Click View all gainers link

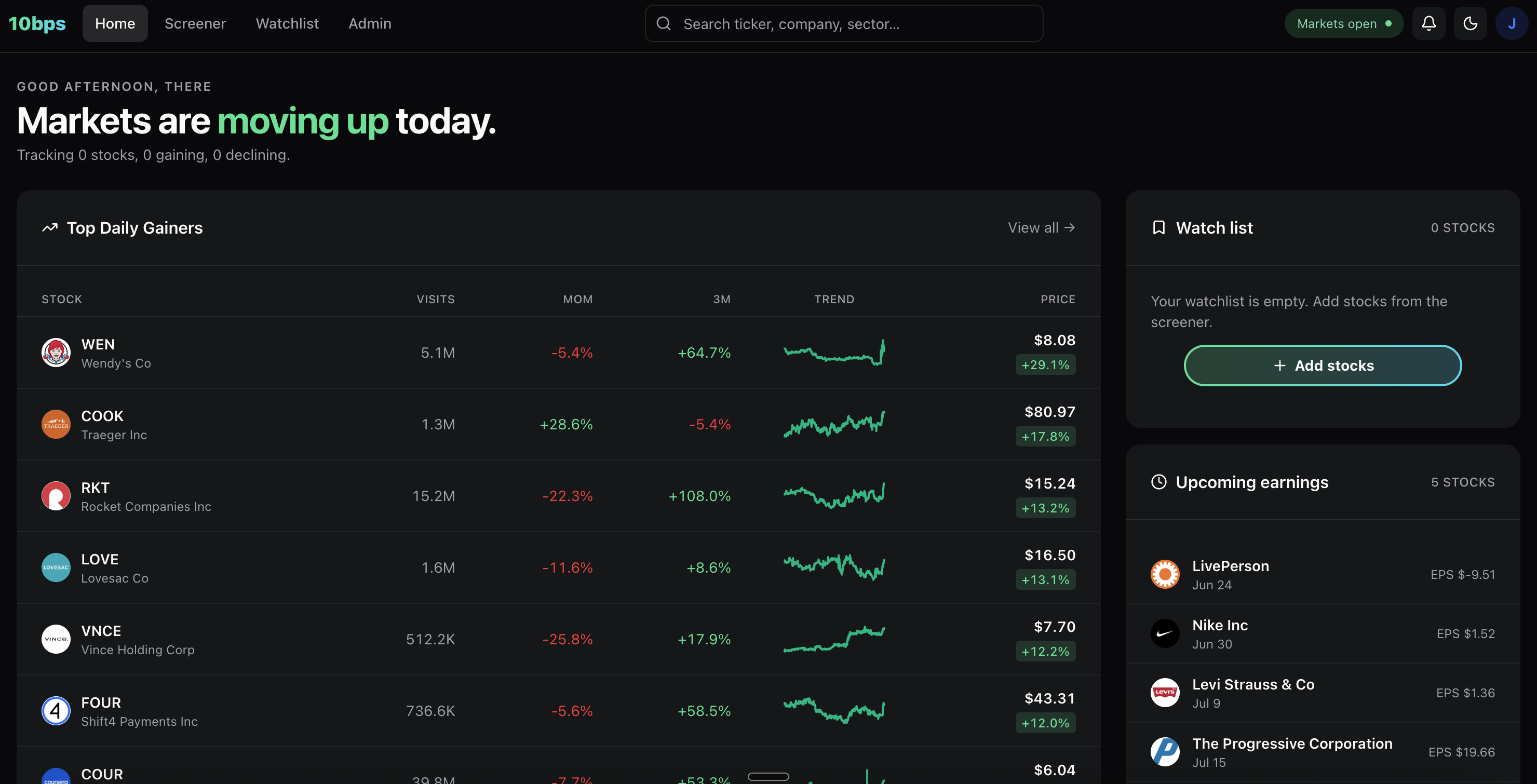[1041, 227]
